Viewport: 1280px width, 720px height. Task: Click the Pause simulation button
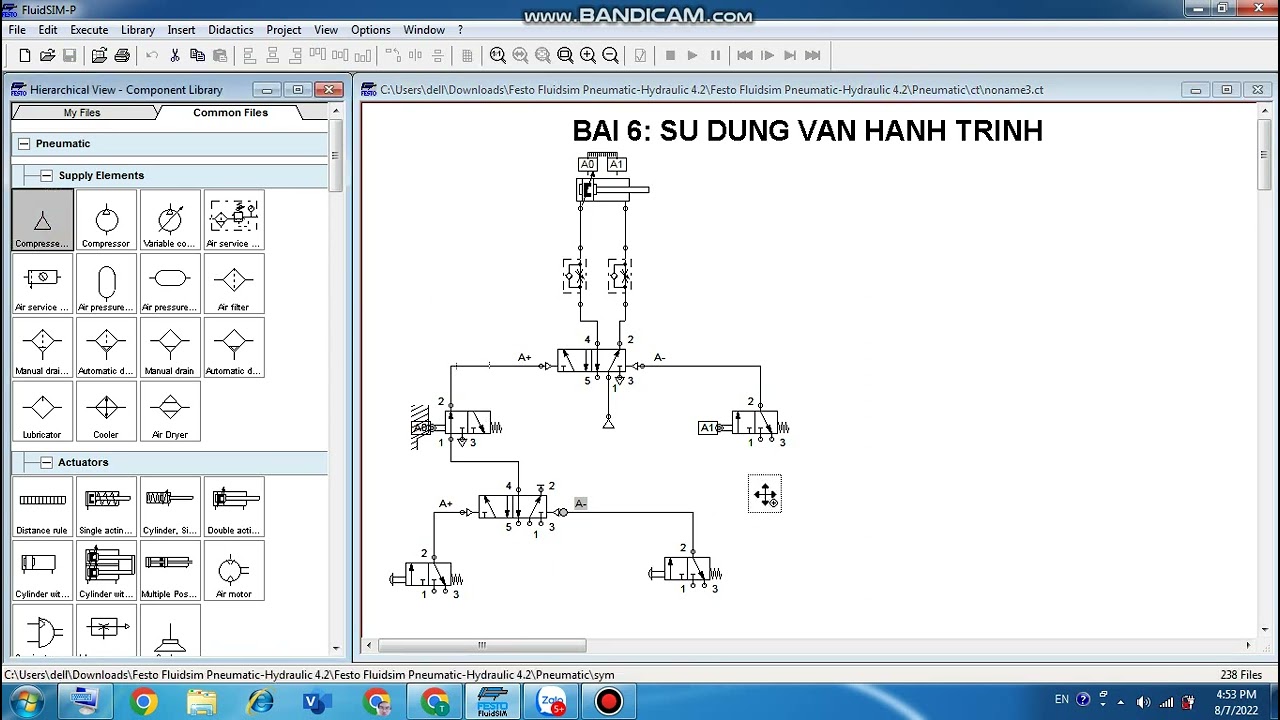pyautogui.click(x=715, y=55)
